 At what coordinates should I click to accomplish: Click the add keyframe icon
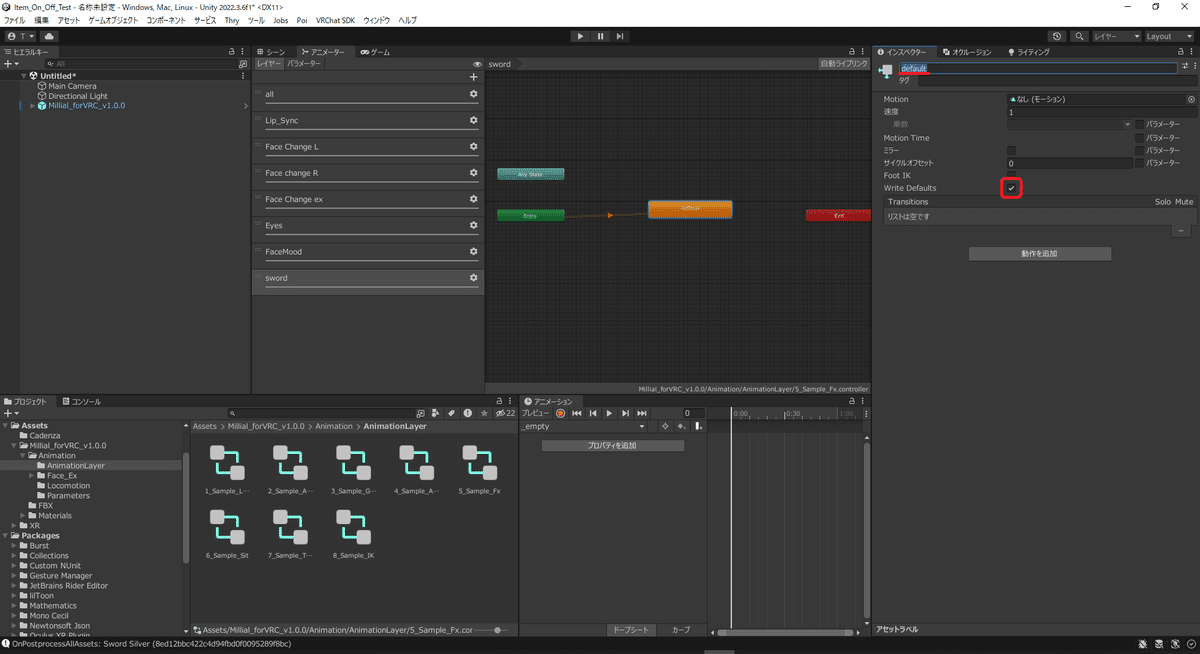point(681,426)
